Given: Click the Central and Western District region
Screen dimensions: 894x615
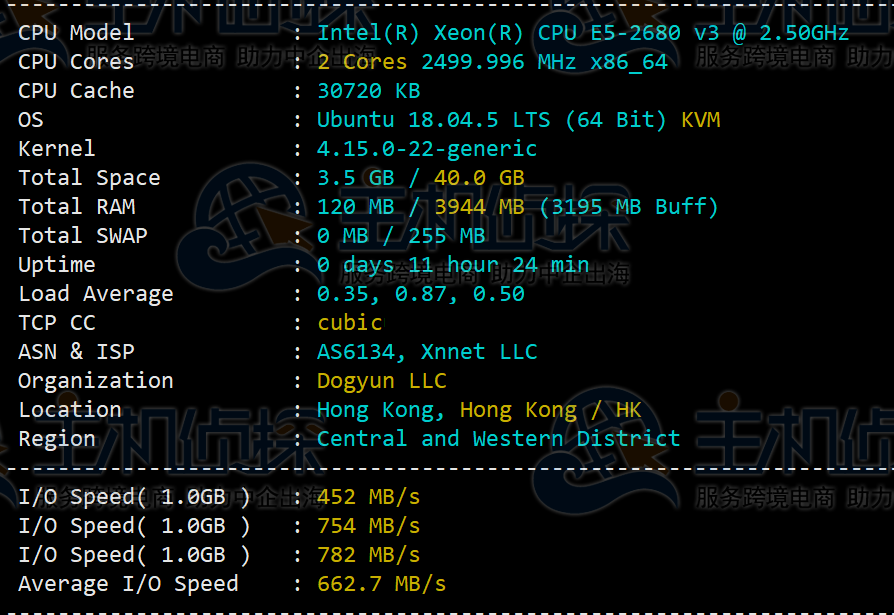Looking at the screenshot, I should pyautogui.click(x=498, y=438).
